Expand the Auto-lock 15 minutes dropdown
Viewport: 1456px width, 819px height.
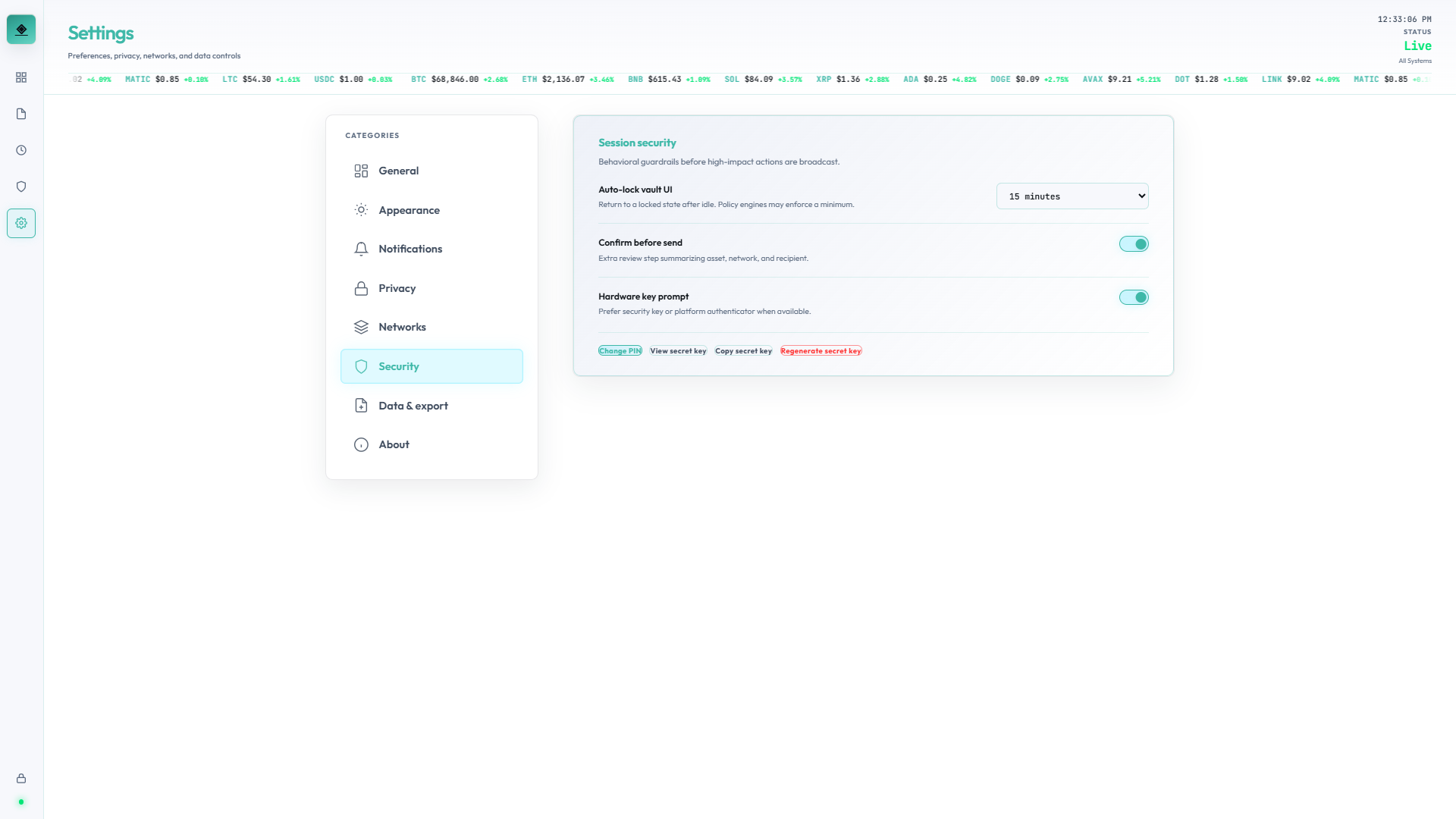(1072, 196)
